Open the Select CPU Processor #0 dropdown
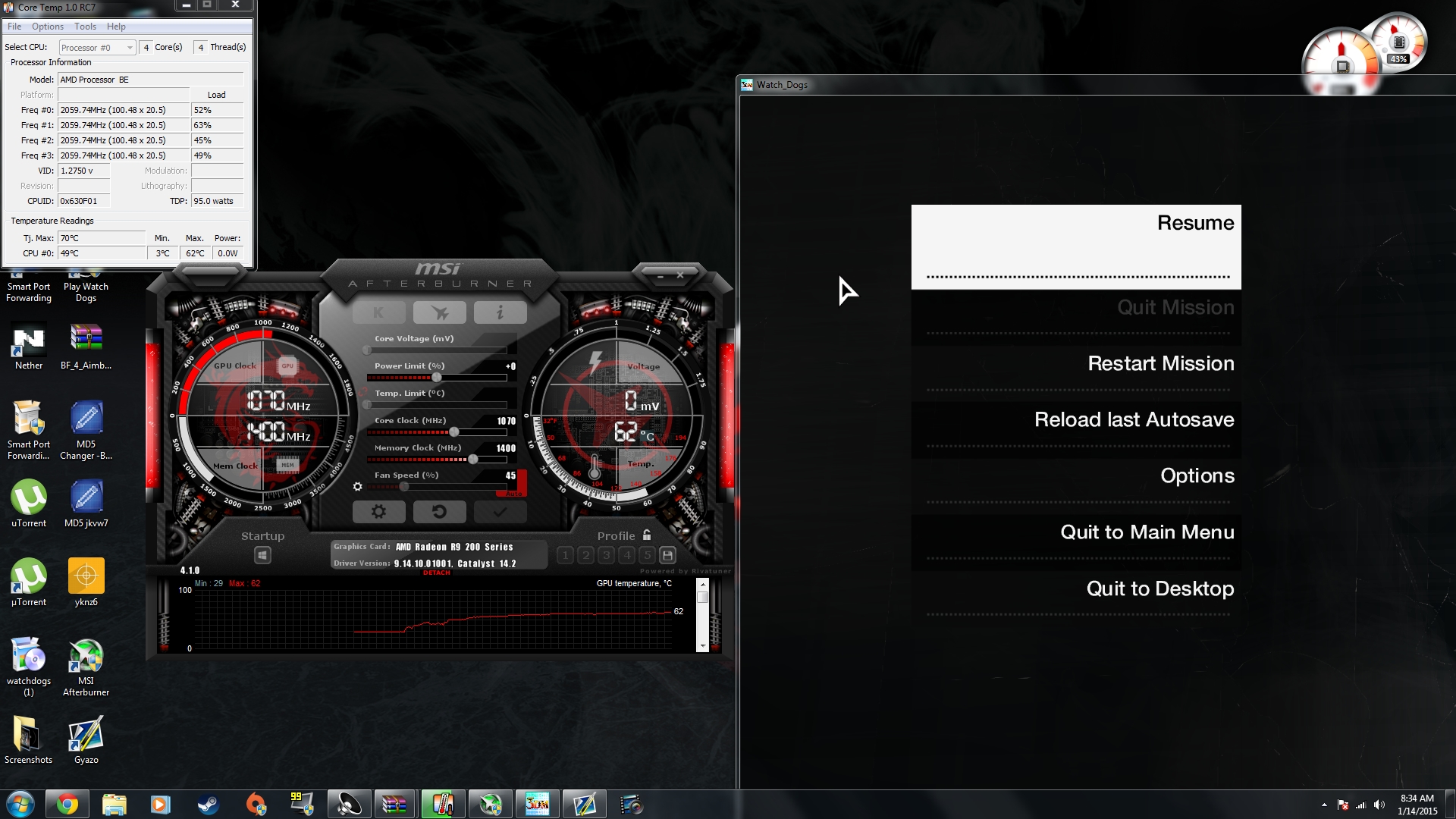This screenshot has width=1456, height=819. pos(97,47)
